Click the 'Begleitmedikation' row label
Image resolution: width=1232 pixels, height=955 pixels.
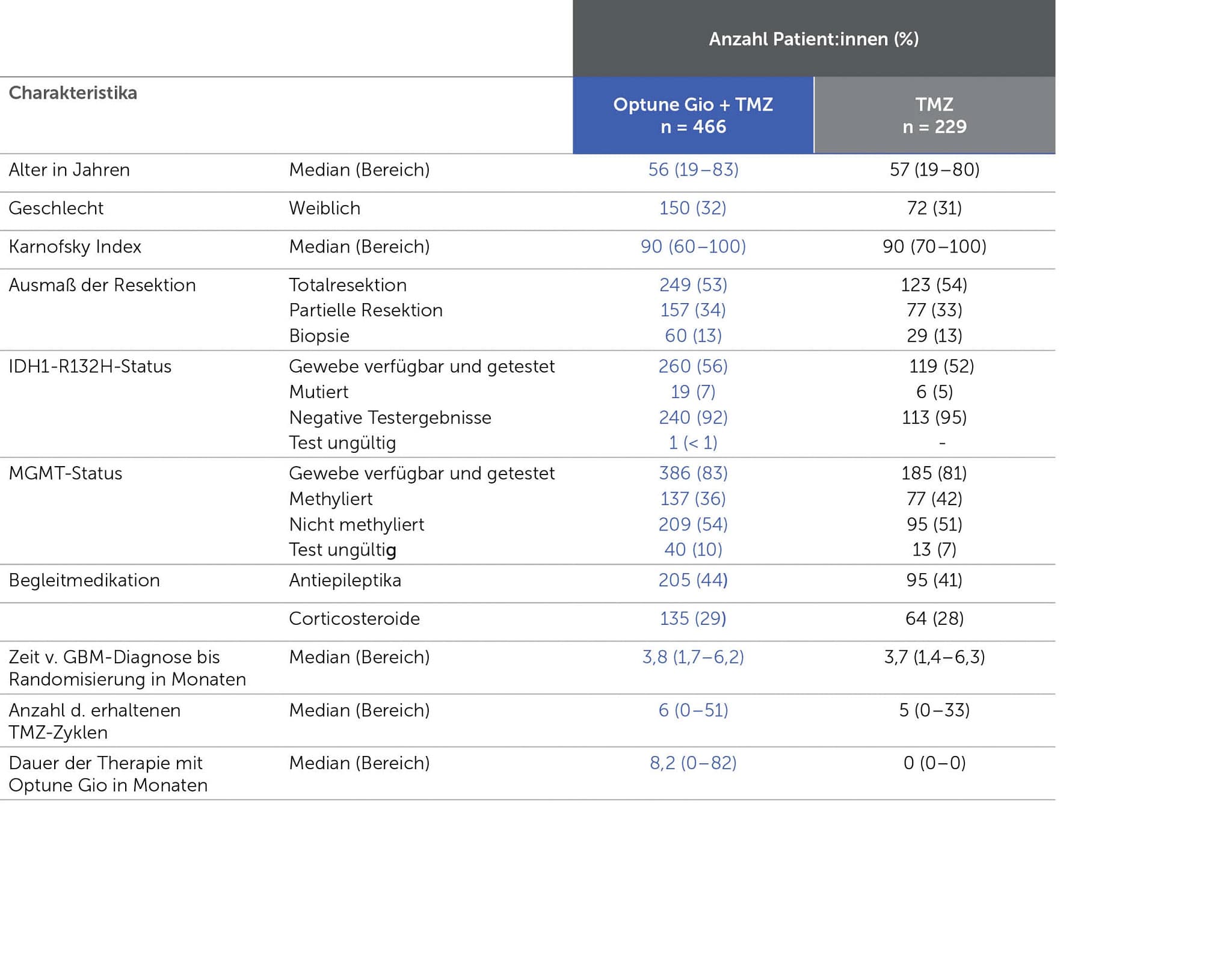pyautogui.click(x=84, y=580)
